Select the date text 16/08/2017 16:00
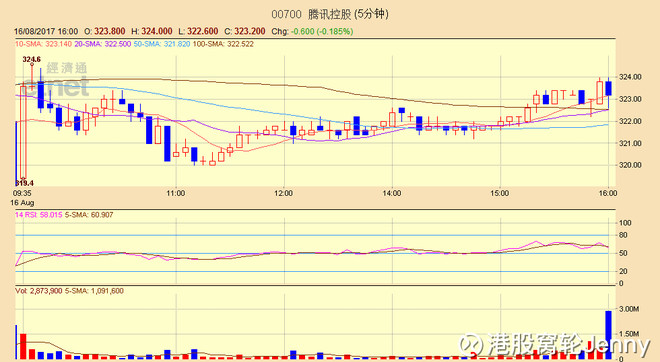Image resolution: width=660 pixels, height=362 pixels. coord(46,32)
